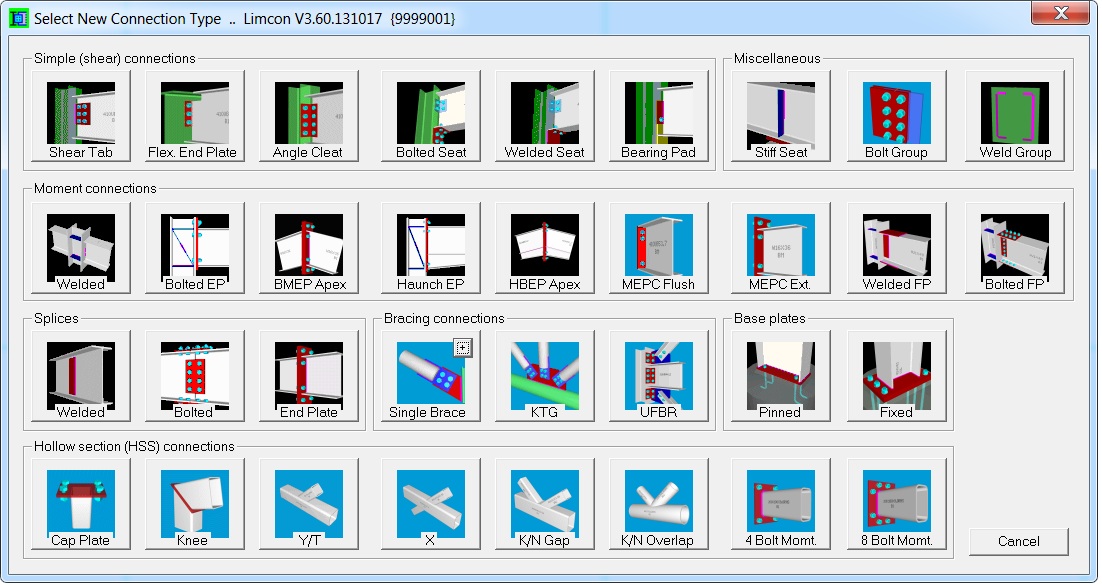Screen dimensions: 1102x585
Task: Choose the Stiff Seat option
Action: click(x=781, y=116)
